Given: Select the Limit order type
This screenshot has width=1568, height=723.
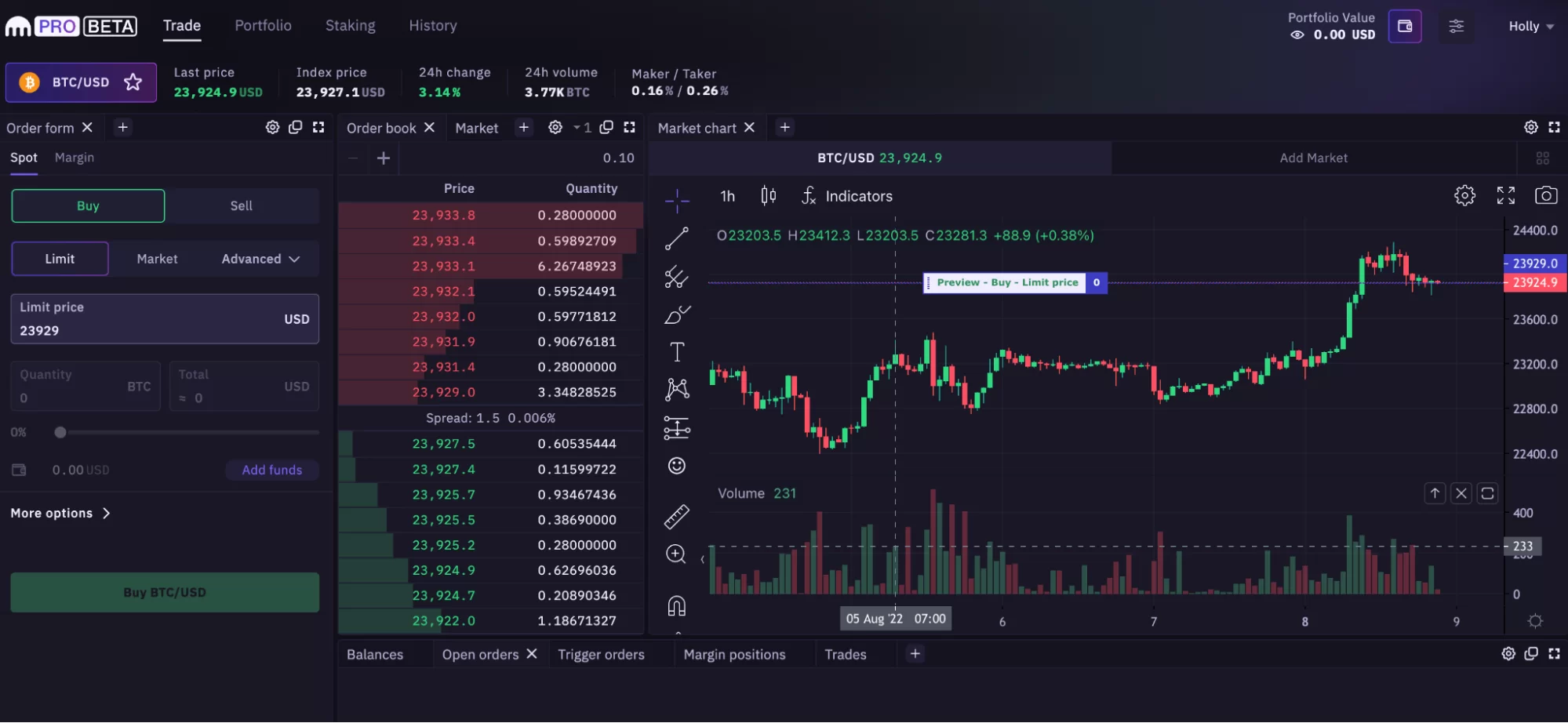Looking at the screenshot, I should point(60,259).
